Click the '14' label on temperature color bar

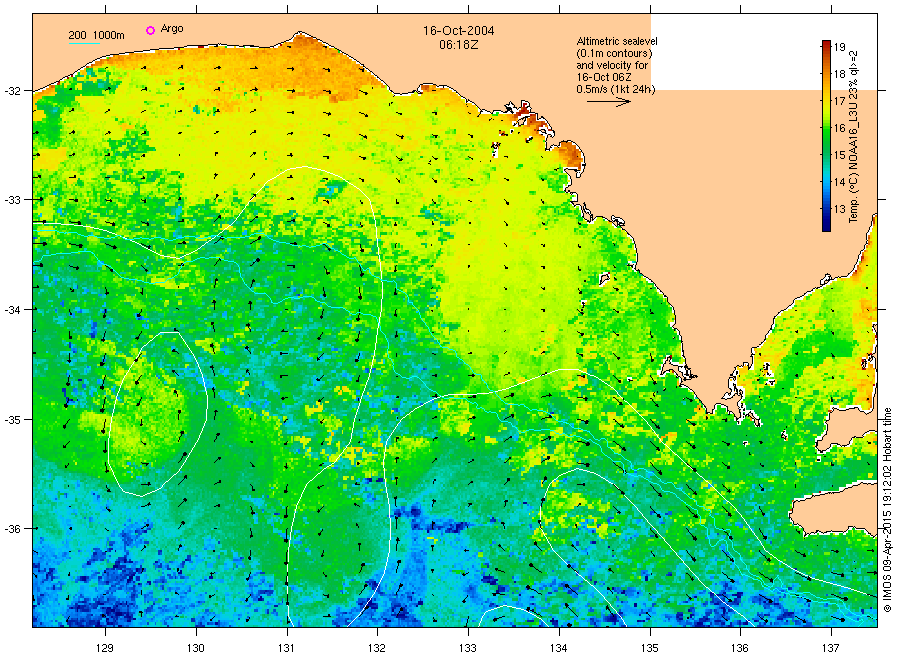(840, 183)
